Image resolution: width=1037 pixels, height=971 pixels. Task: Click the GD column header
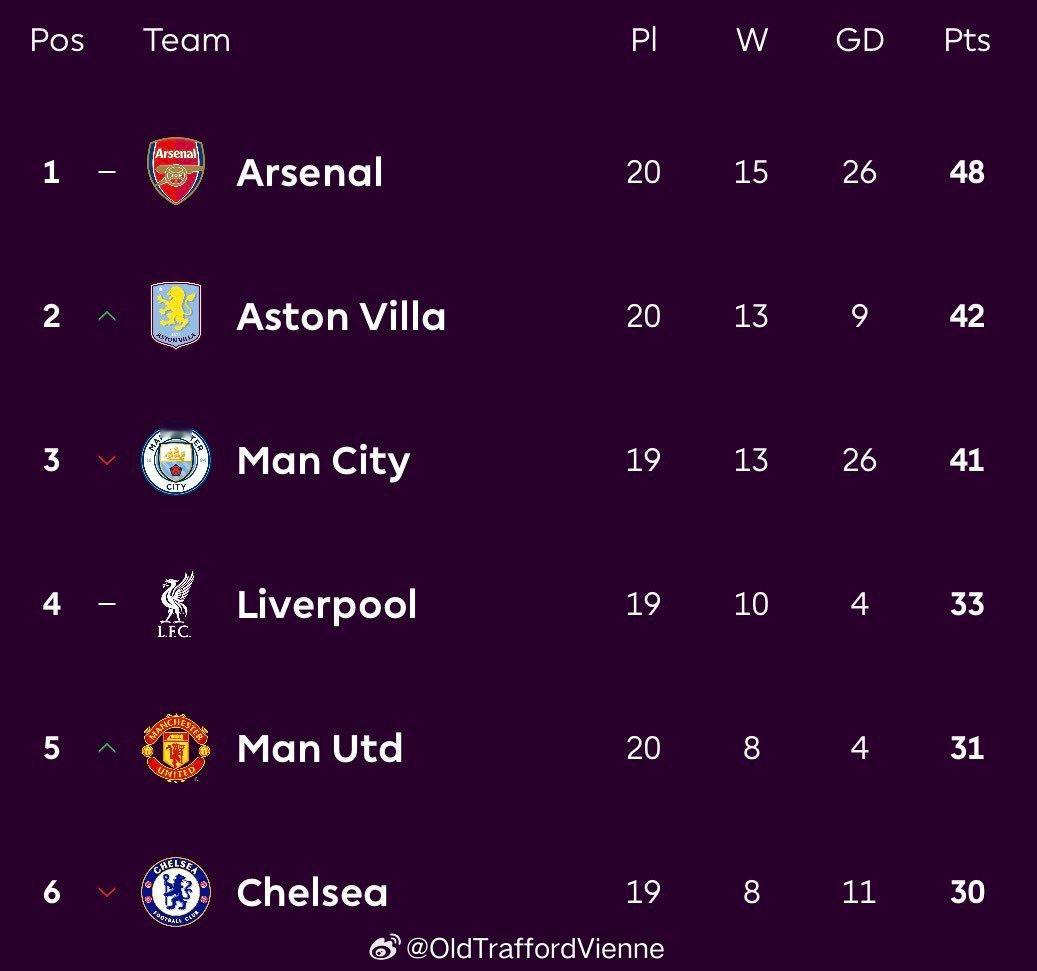tap(859, 40)
